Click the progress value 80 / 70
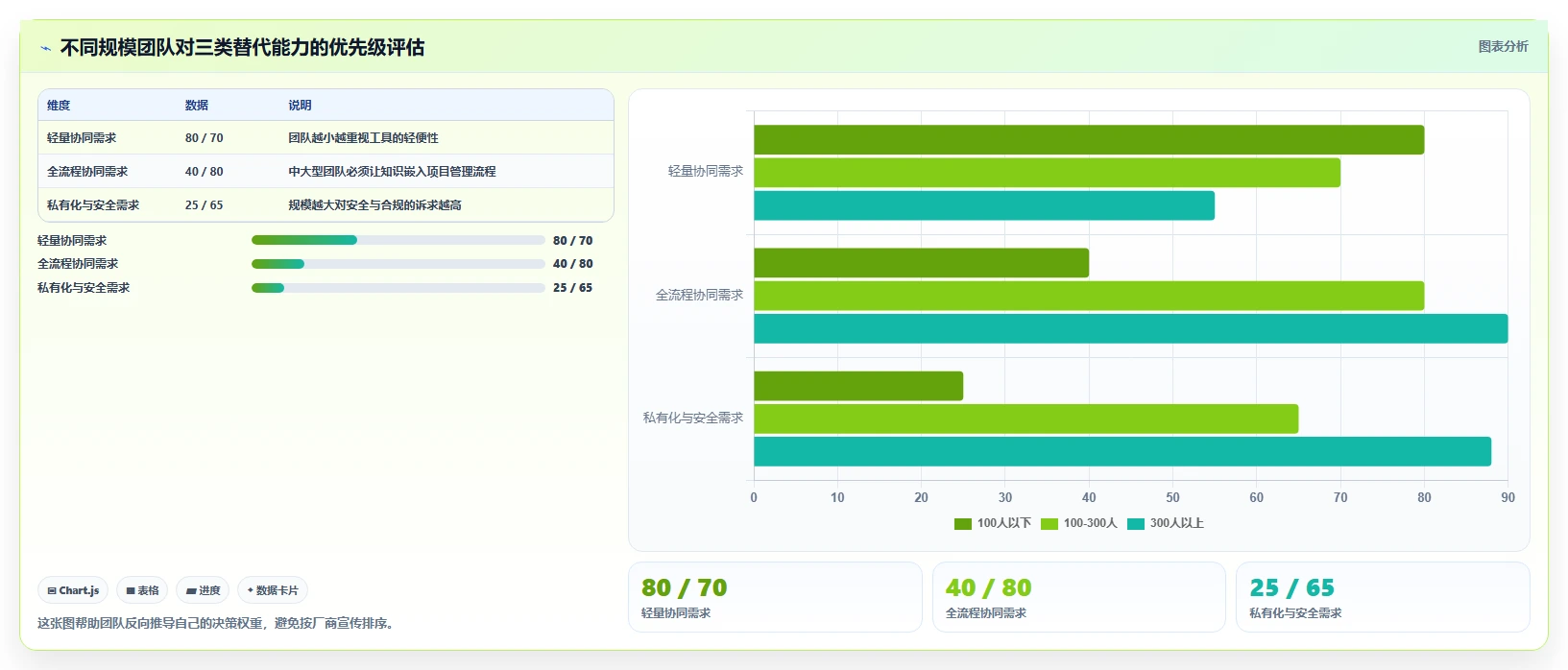The height and width of the screenshot is (670, 1568). [572, 241]
